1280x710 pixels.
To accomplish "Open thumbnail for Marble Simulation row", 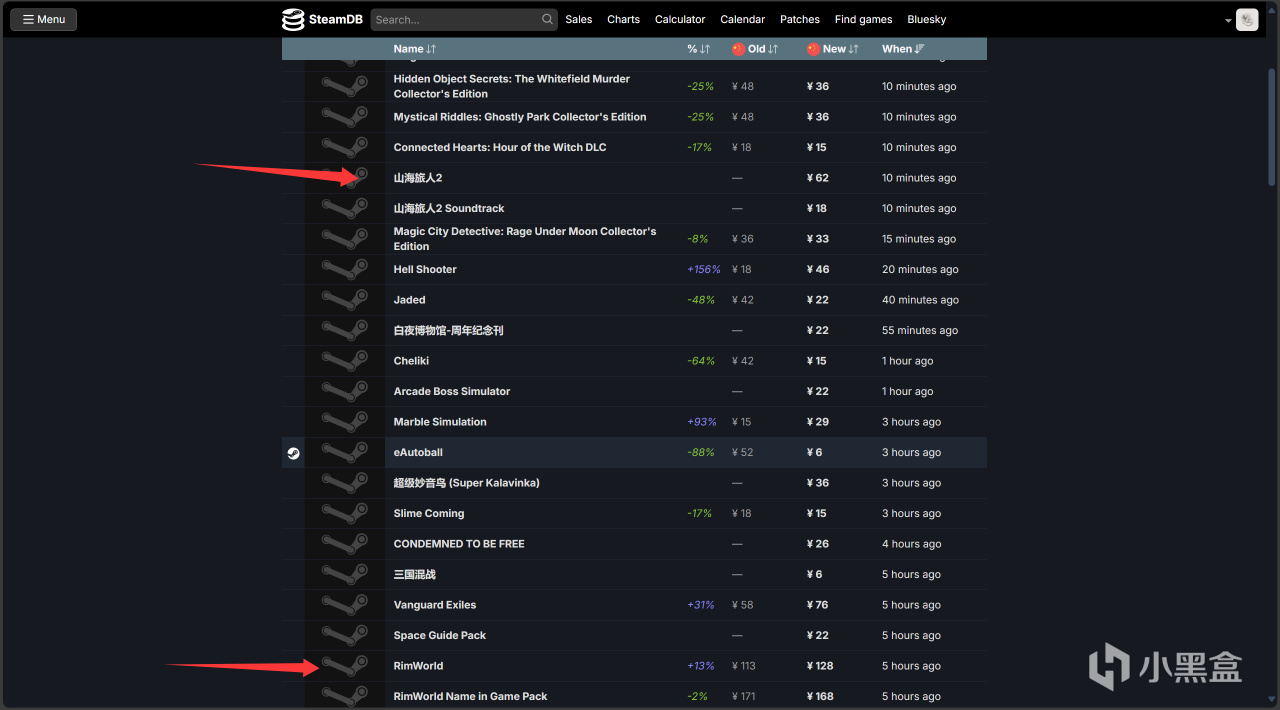I will (345, 422).
